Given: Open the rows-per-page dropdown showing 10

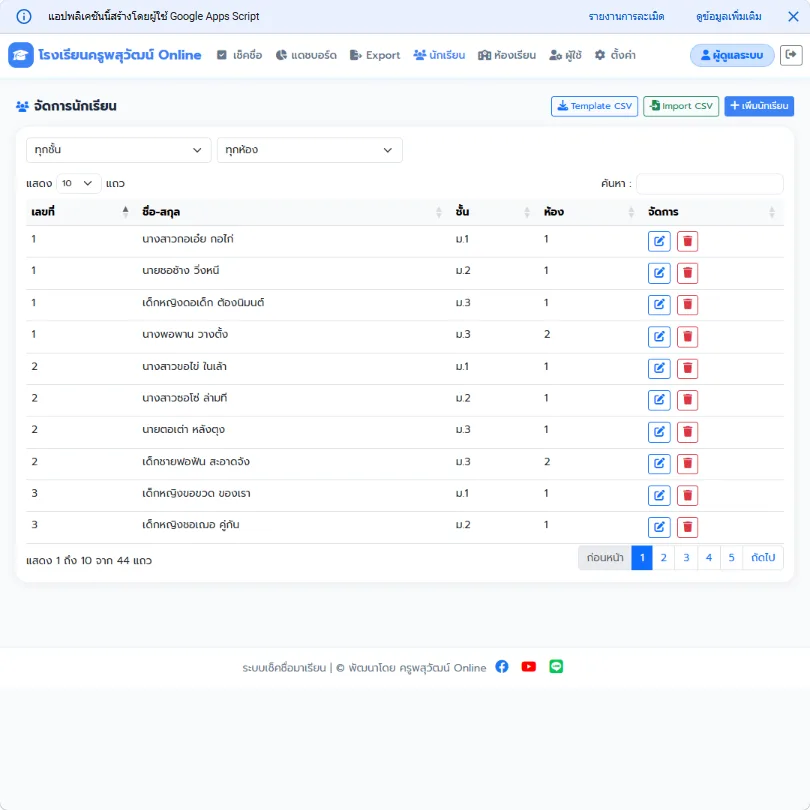Looking at the screenshot, I should pyautogui.click(x=78, y=183).
